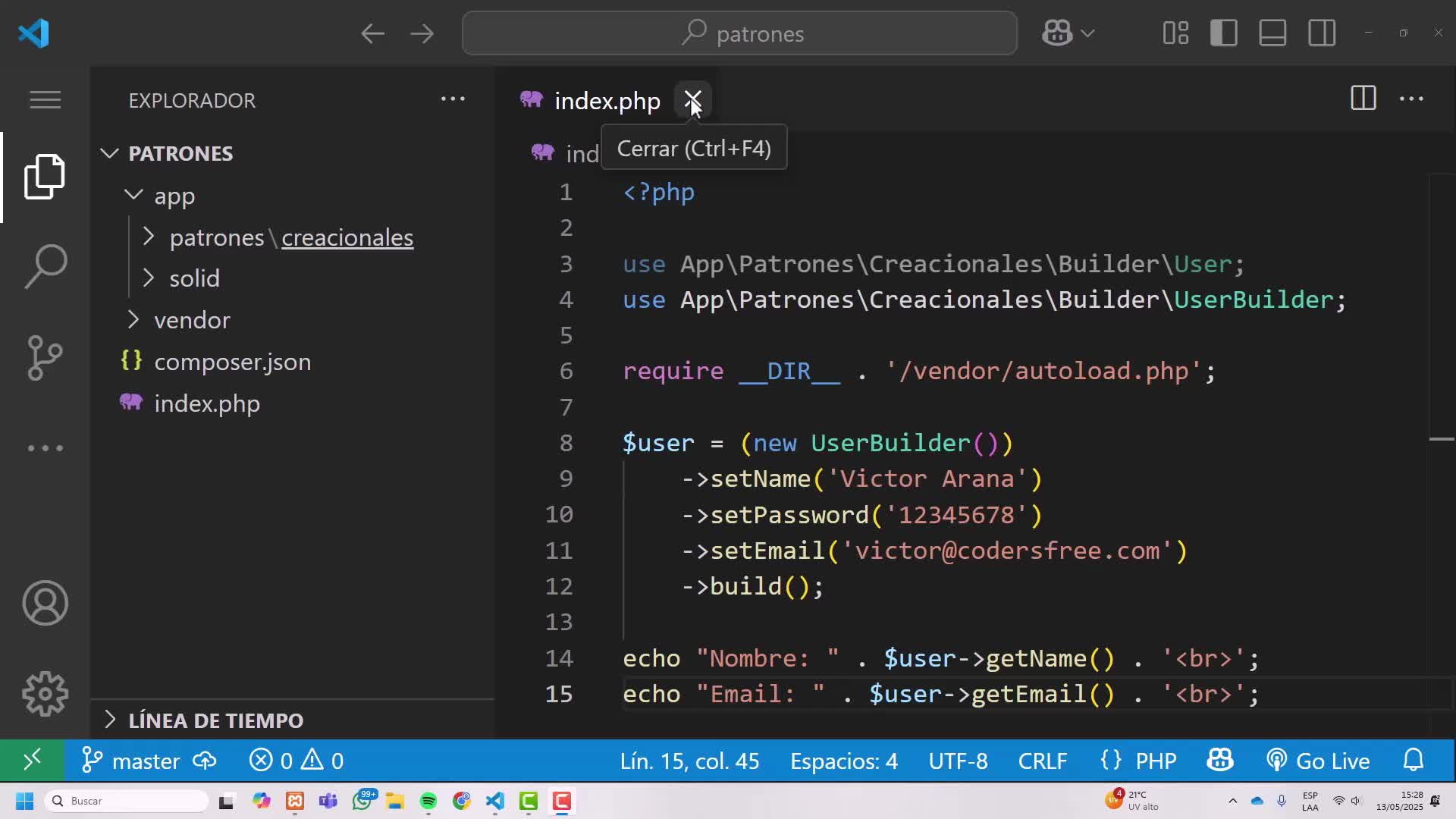Change end of line sequence CRLF
The width and height of the screenshot is (1456, 819).
pos(1043,761)
